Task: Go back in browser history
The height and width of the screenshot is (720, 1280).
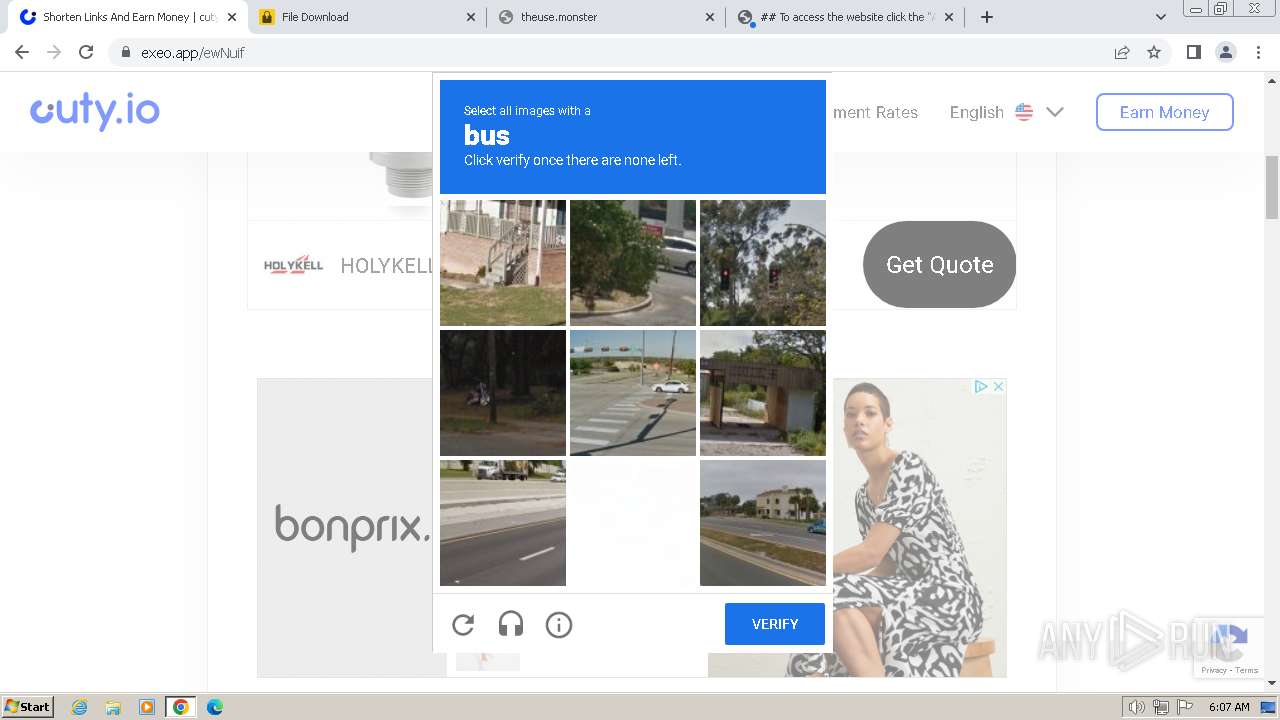Action: [22, 53]
